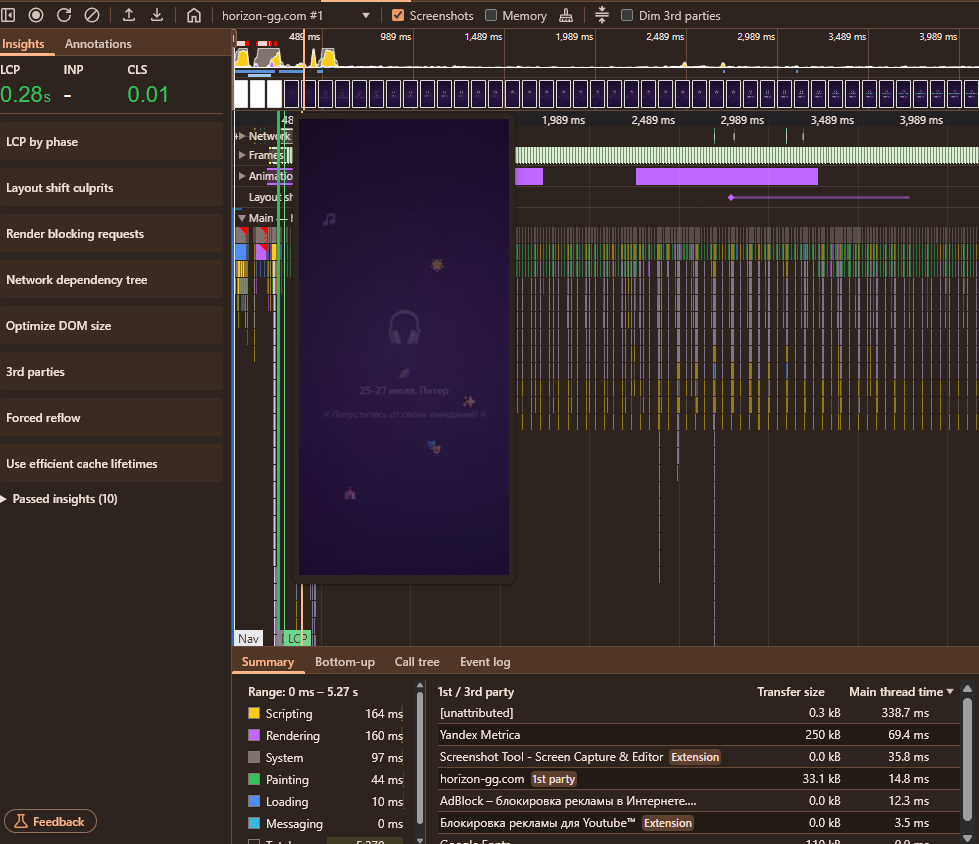Click the upload profile icon
The image size is (979, 844).
point(129,15)
